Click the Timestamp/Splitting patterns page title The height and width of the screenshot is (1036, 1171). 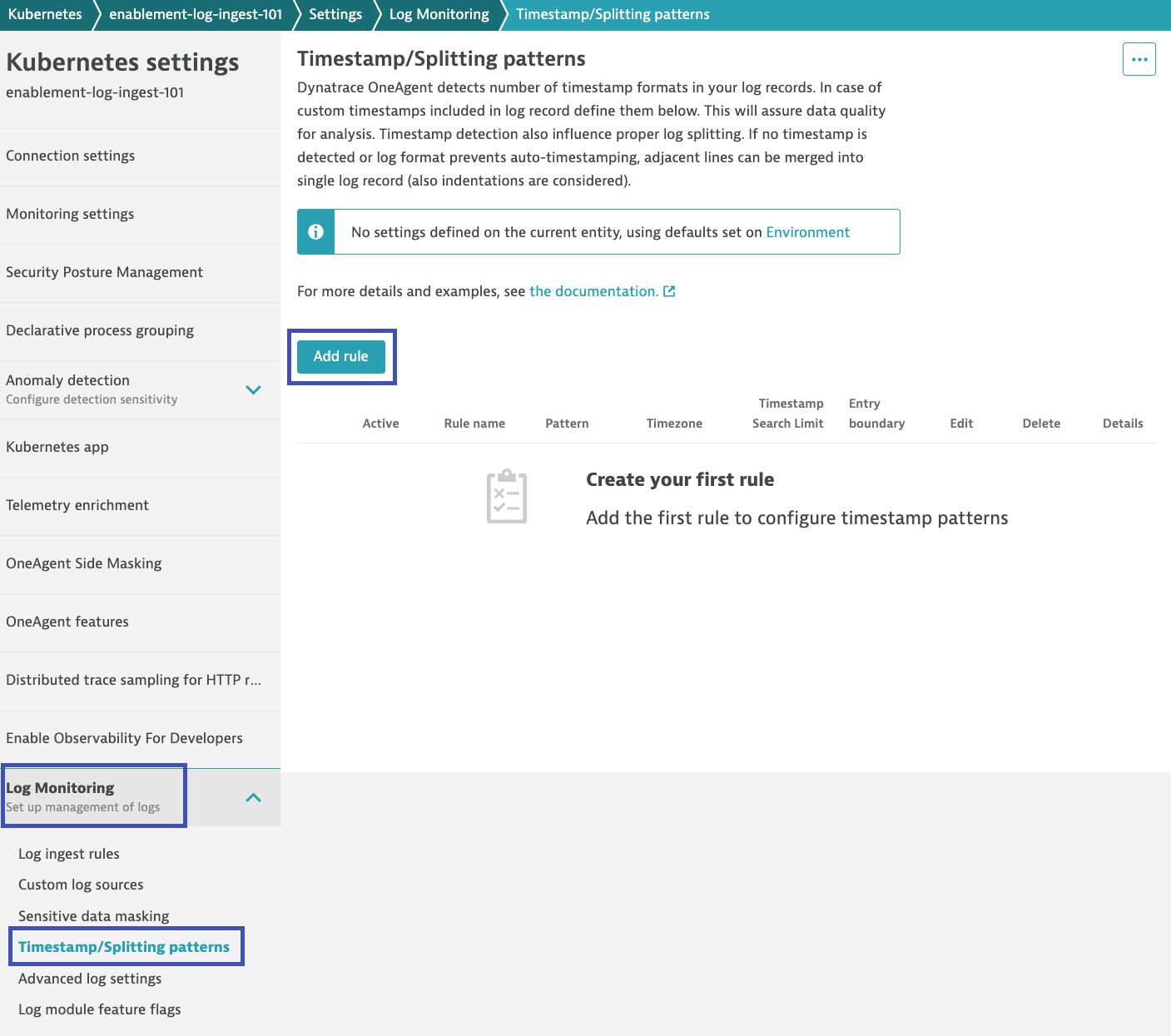click(441, 58)
